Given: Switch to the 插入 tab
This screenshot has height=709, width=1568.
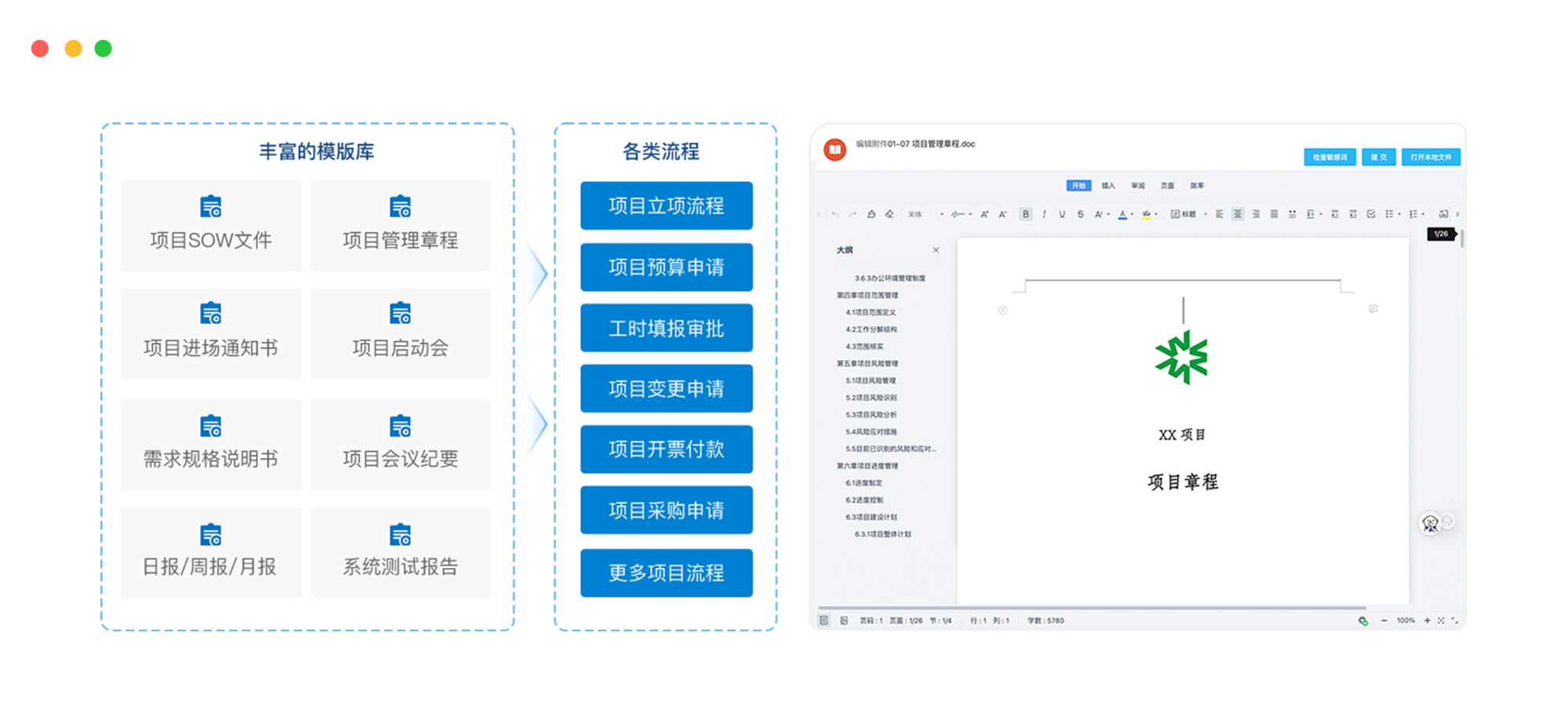Looking at the screenshot, I should point(1108,186).
